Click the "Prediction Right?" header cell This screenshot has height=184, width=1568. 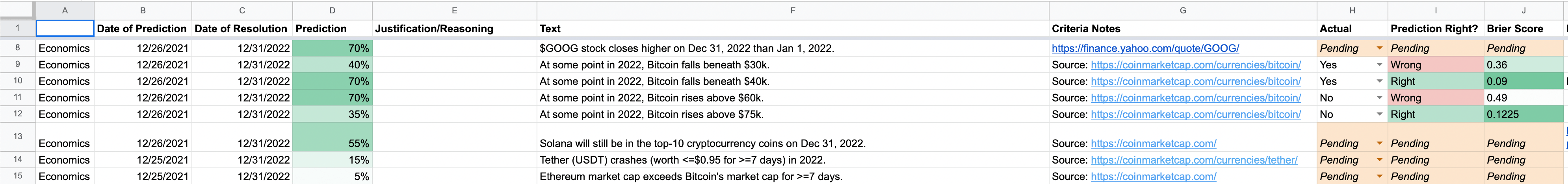(x=1434, y=29)
